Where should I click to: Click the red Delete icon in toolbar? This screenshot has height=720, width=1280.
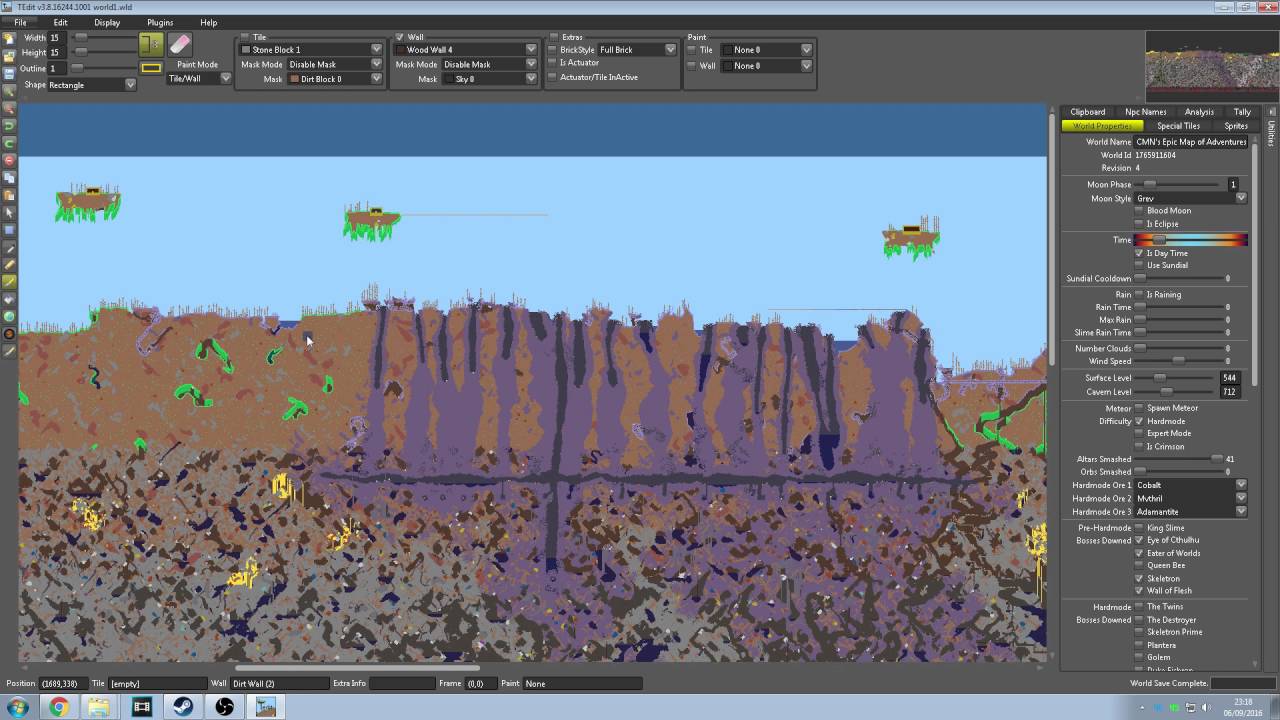point(9,159)
